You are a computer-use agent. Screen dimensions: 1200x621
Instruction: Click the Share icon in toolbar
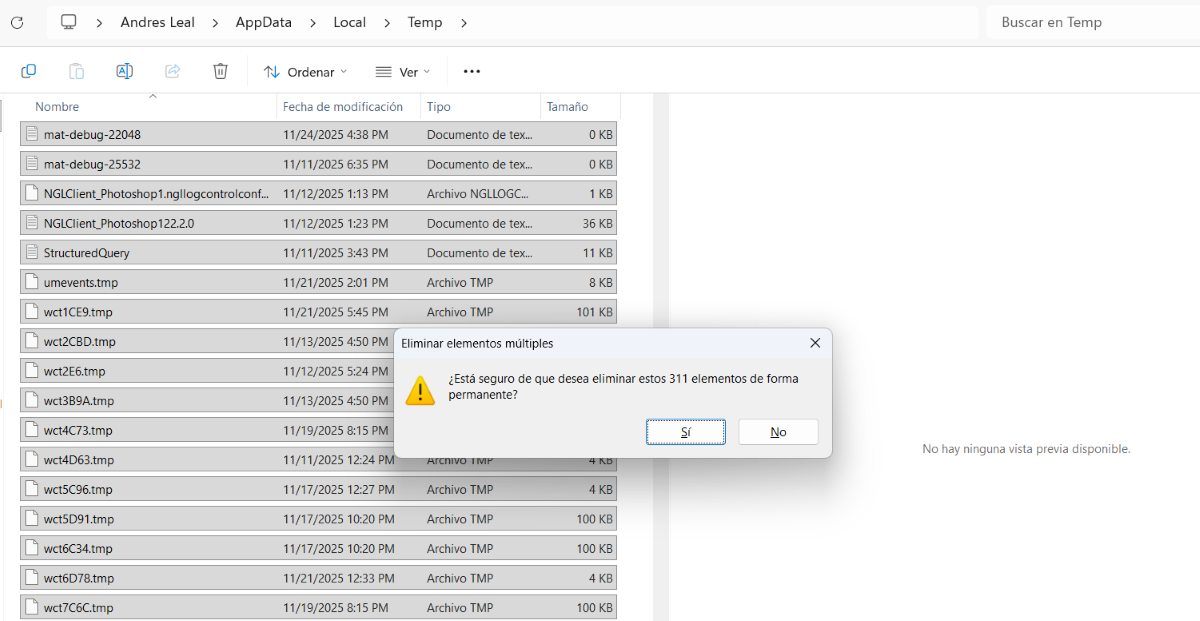(172, 71)
